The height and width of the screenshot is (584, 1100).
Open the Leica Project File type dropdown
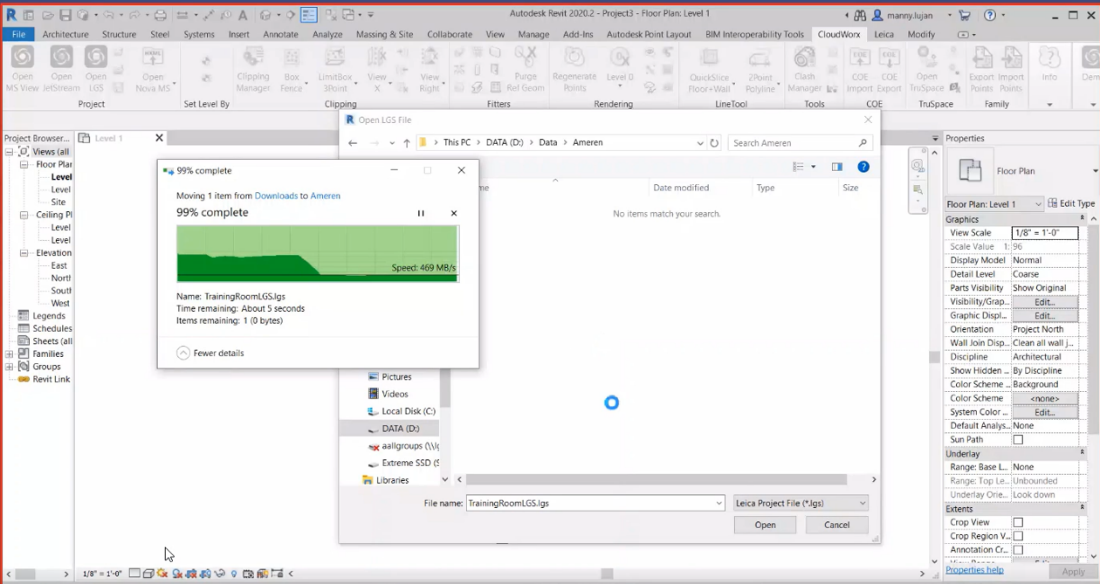801,503
